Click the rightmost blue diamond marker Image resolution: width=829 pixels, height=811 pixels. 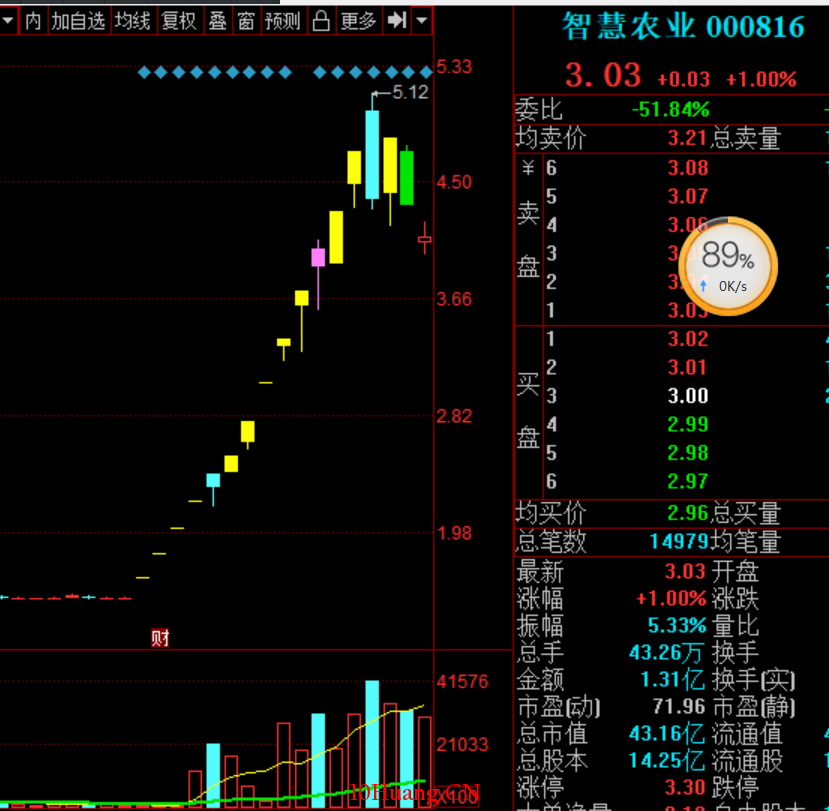426,72
